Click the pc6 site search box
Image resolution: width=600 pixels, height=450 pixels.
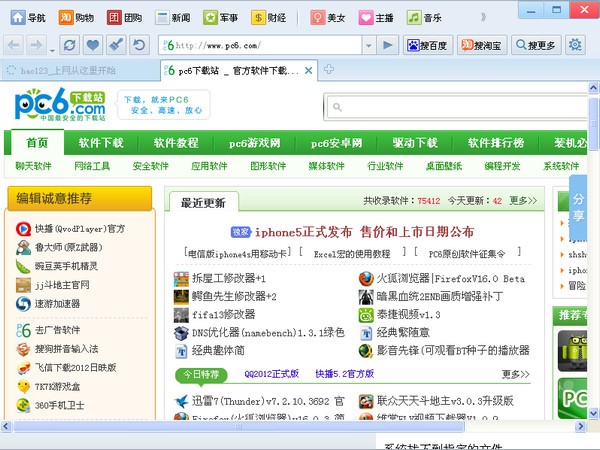457,107
